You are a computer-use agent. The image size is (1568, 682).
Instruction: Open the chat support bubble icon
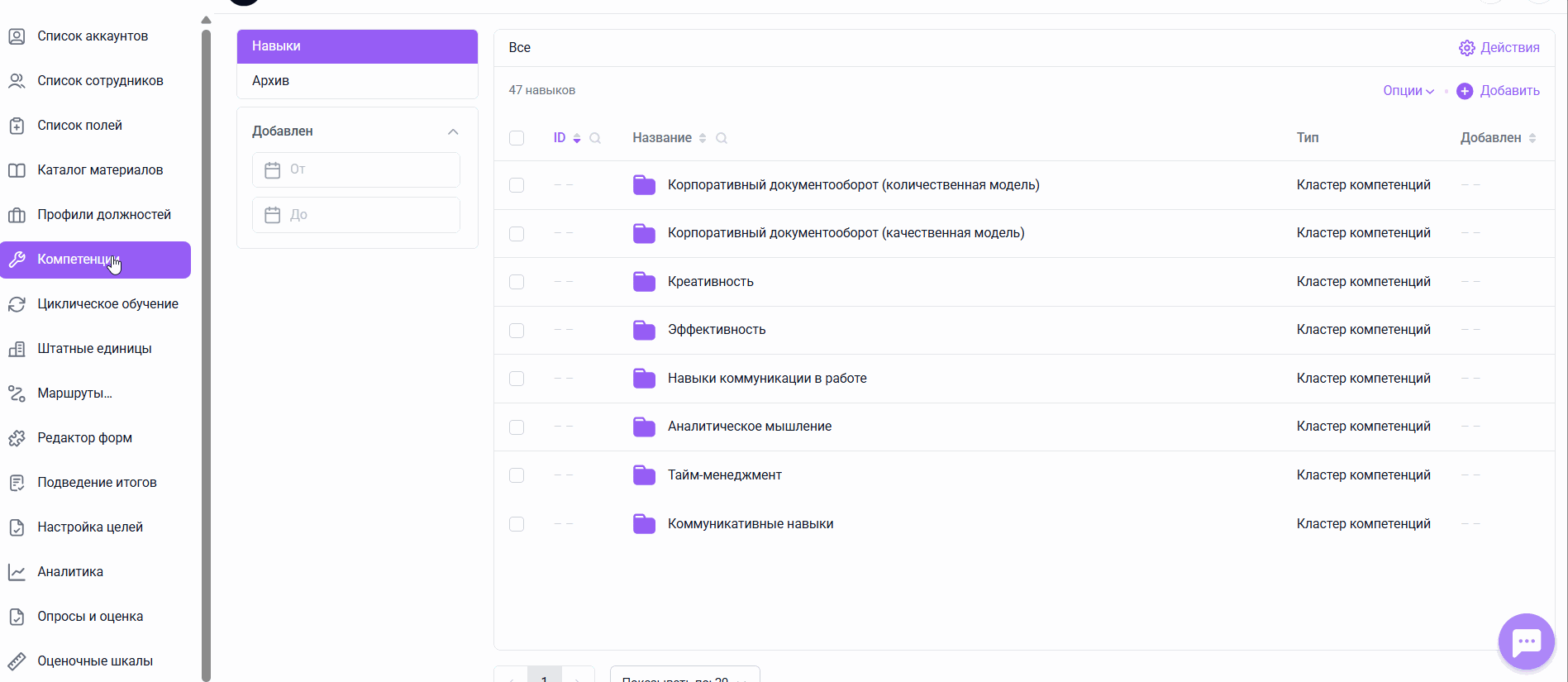(x=1525, y=641)
